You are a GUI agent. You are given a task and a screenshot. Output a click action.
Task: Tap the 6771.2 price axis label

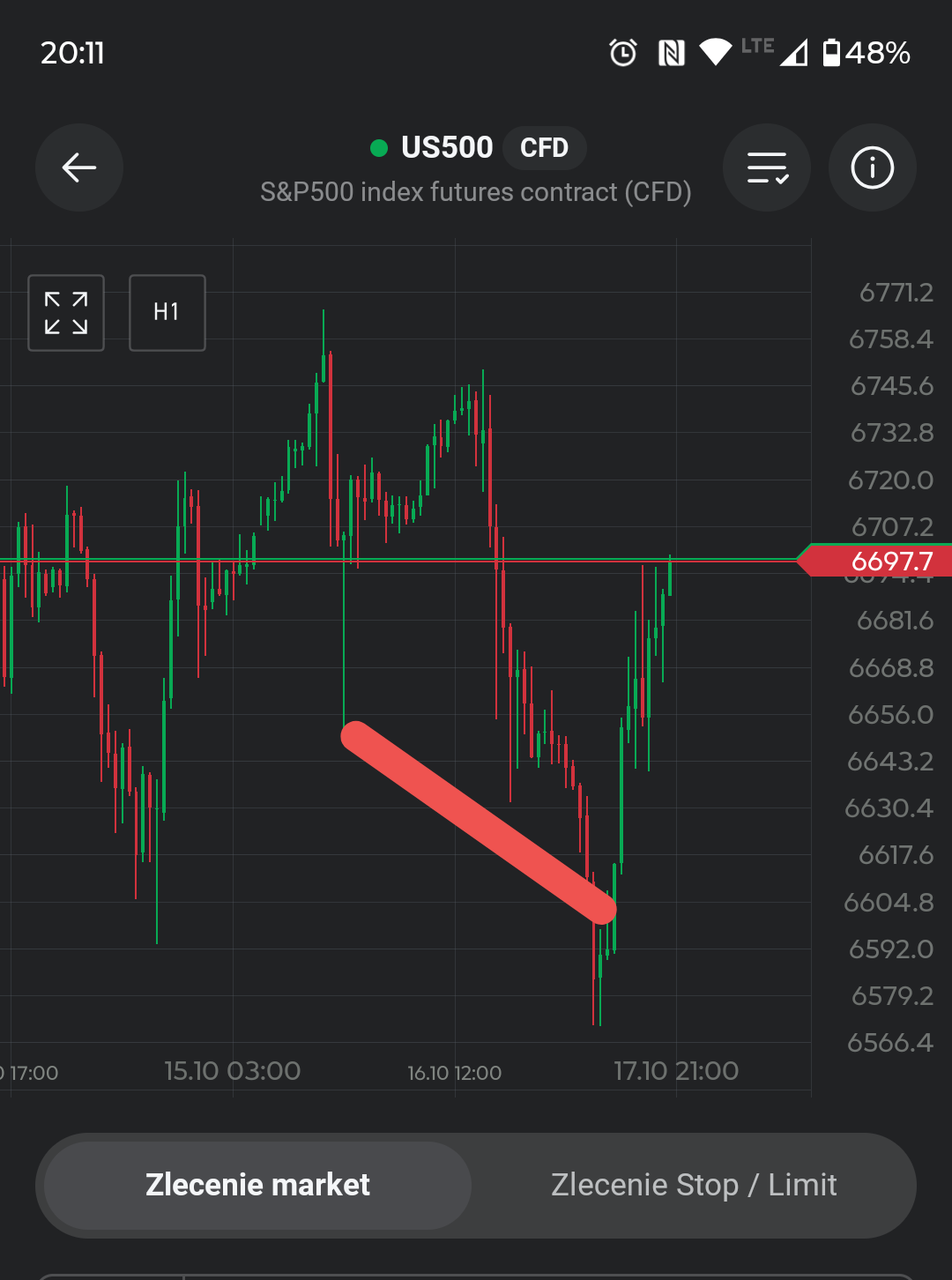896,293
